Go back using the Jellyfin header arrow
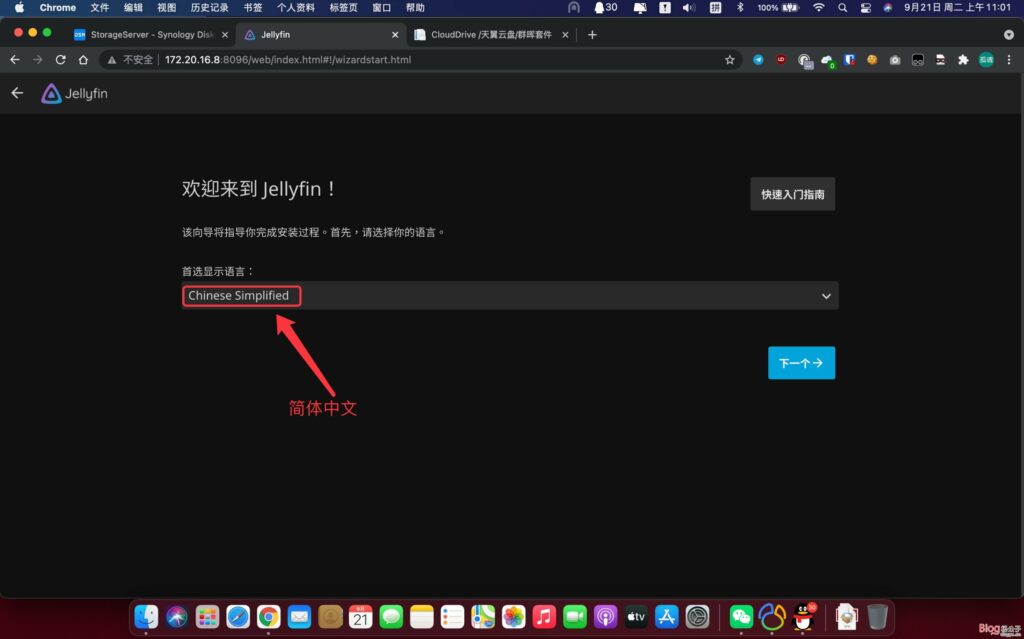The image size is (1024, 639). coord(17,93)
